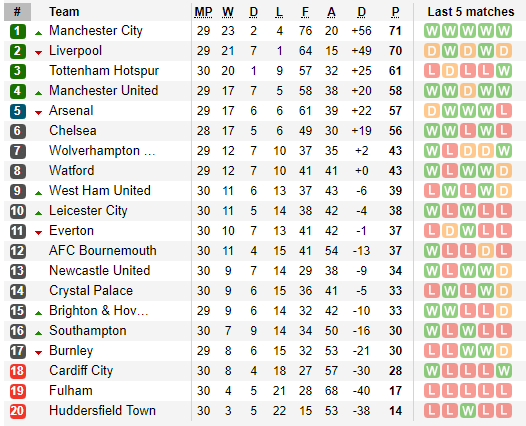Click Manchester United's green up-arrow indicator

pyautogui.click(x=39, y=93)
